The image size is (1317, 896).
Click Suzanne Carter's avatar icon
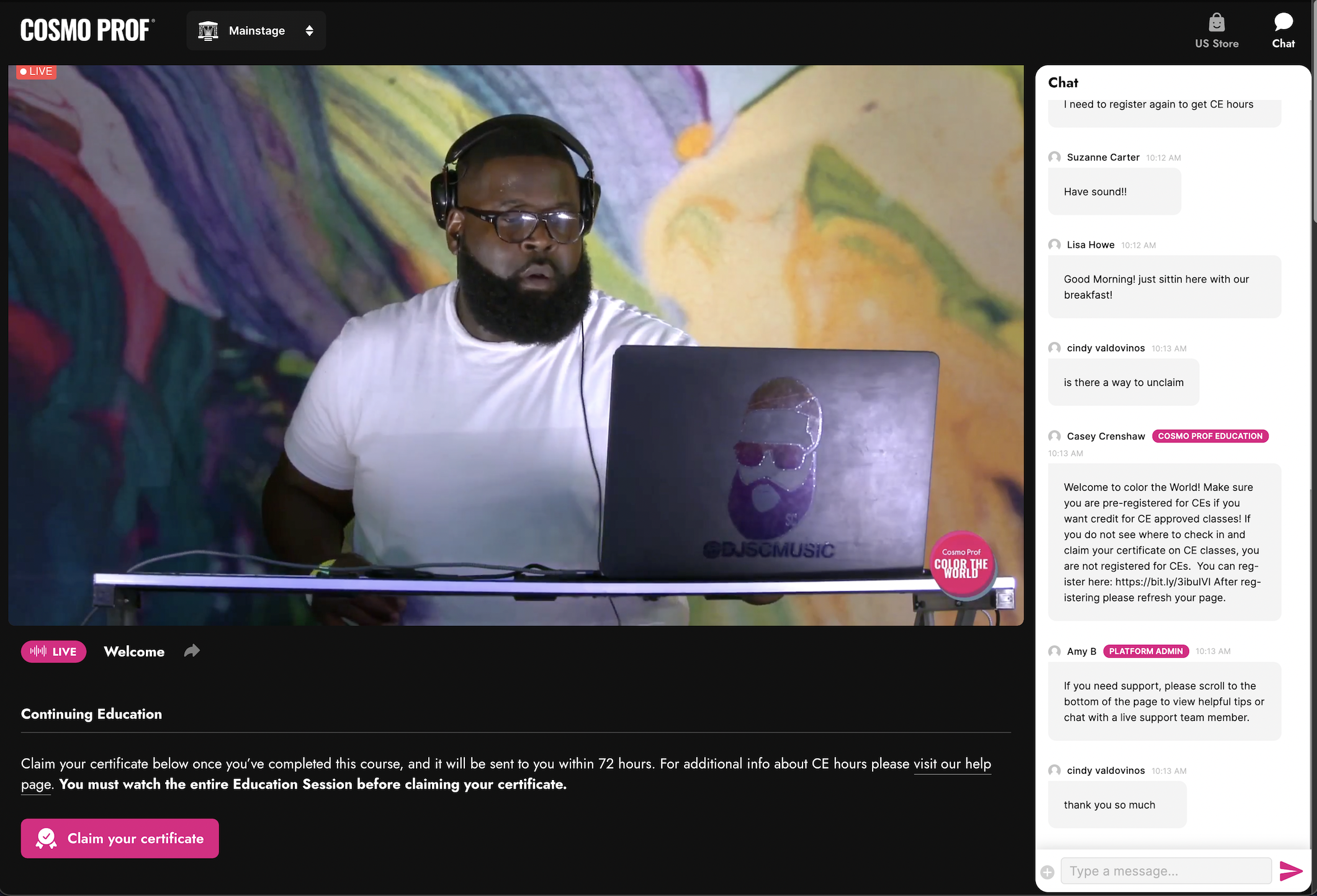(1054, 157)
